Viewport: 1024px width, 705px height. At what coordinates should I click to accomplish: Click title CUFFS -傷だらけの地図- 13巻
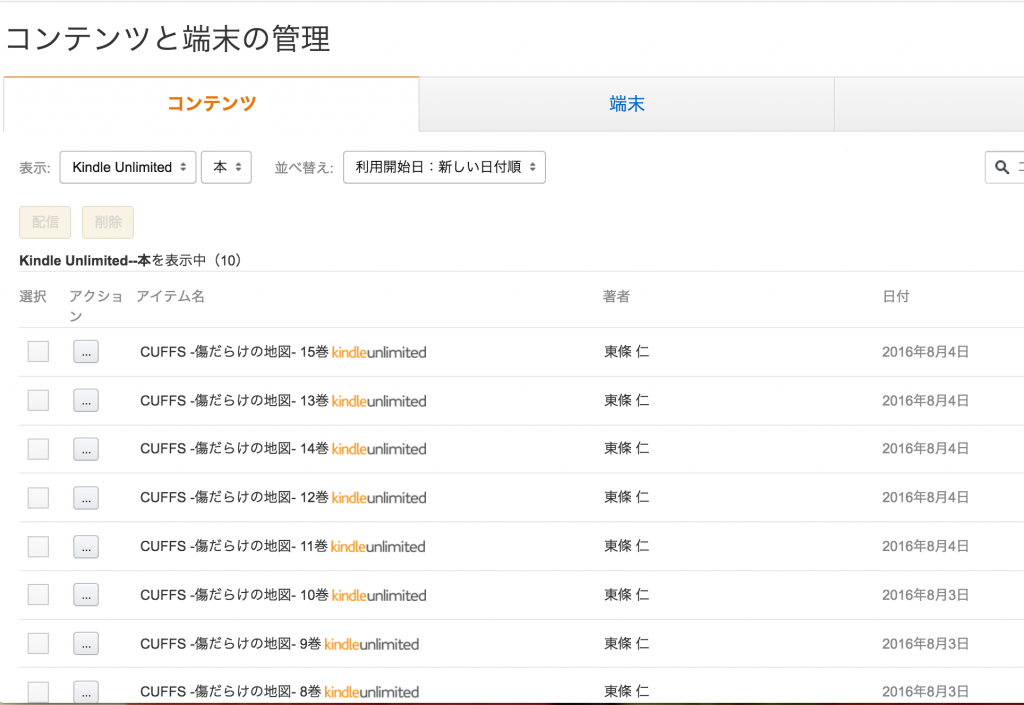click(x=234, y=401)
